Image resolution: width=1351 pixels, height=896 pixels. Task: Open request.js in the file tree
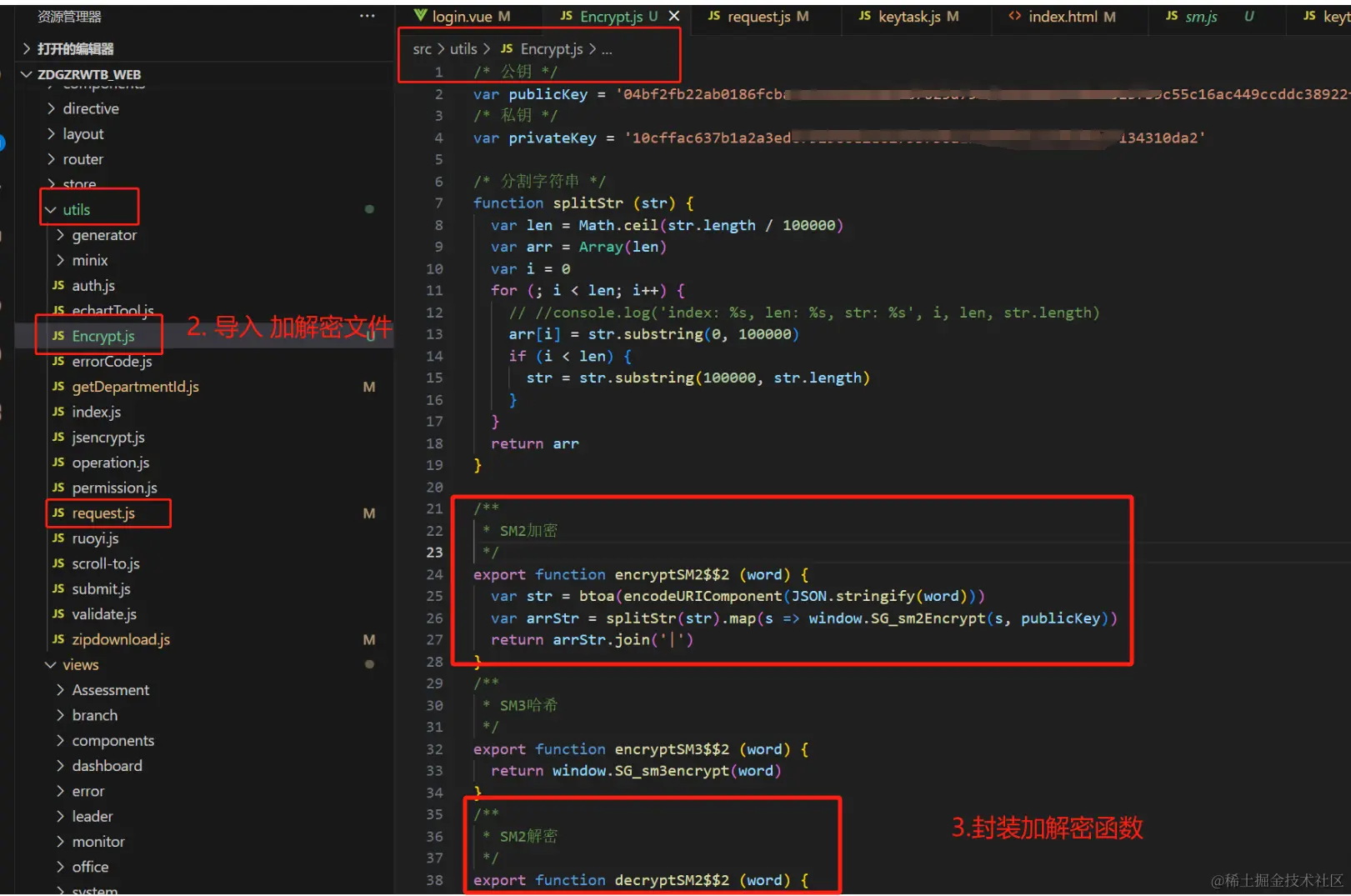point(203,513)
